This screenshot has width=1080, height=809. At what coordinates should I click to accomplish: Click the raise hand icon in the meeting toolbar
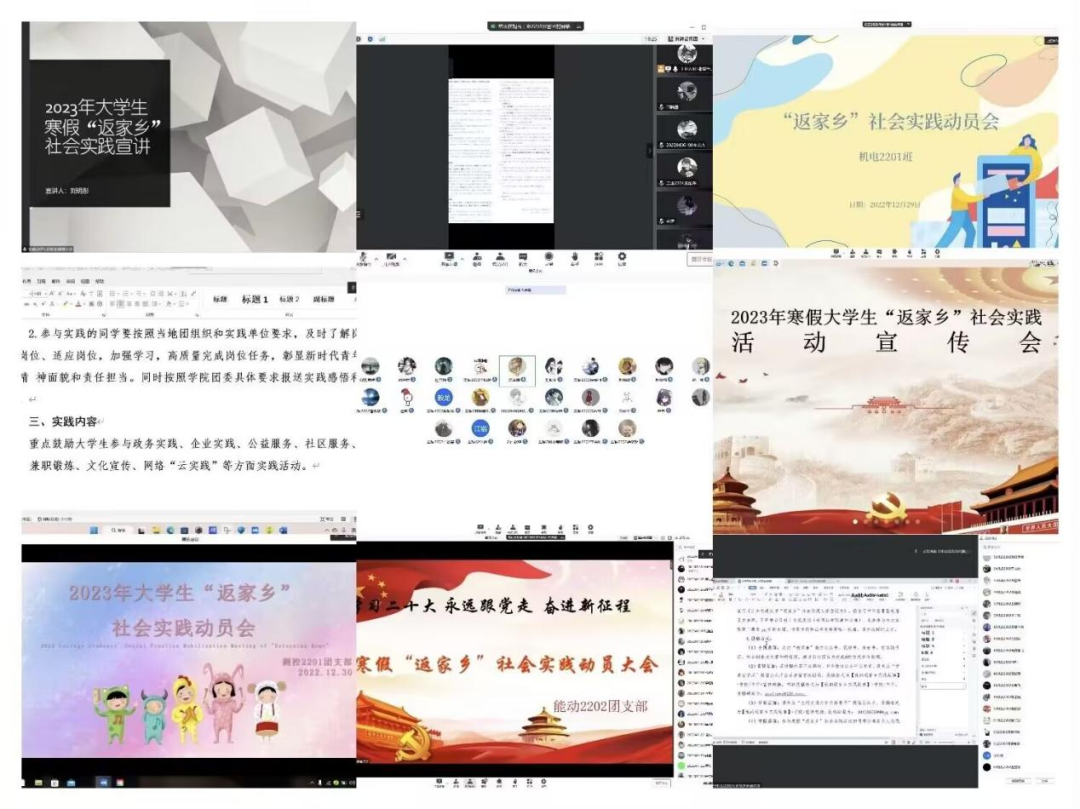574,257
